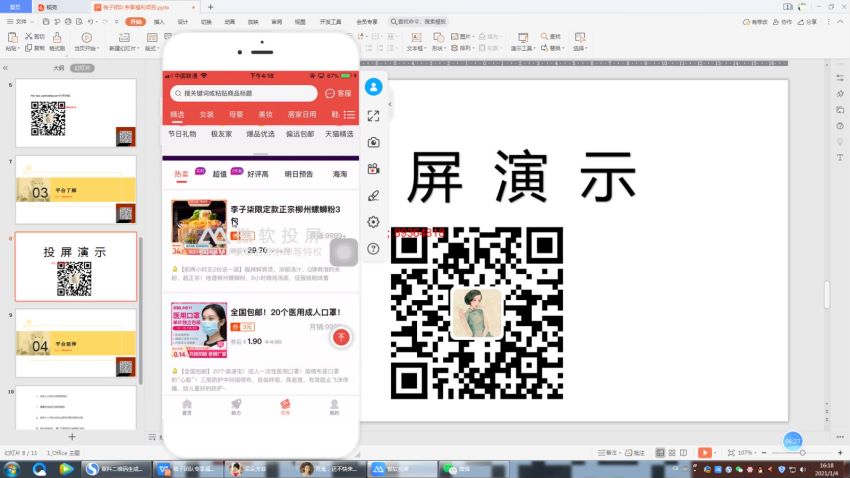Collapse the slide thumbnail panel chevron
Screen dimensions: 850x478
coord(5,68)
